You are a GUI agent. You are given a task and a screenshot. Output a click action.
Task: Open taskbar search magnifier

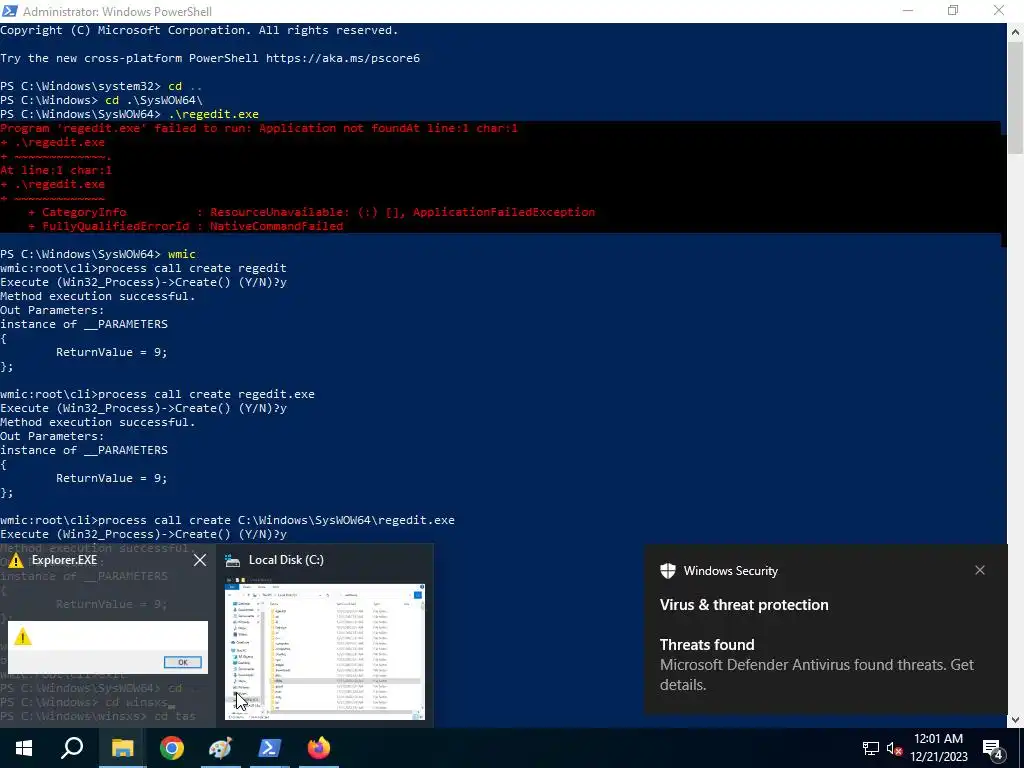[72, 748]
